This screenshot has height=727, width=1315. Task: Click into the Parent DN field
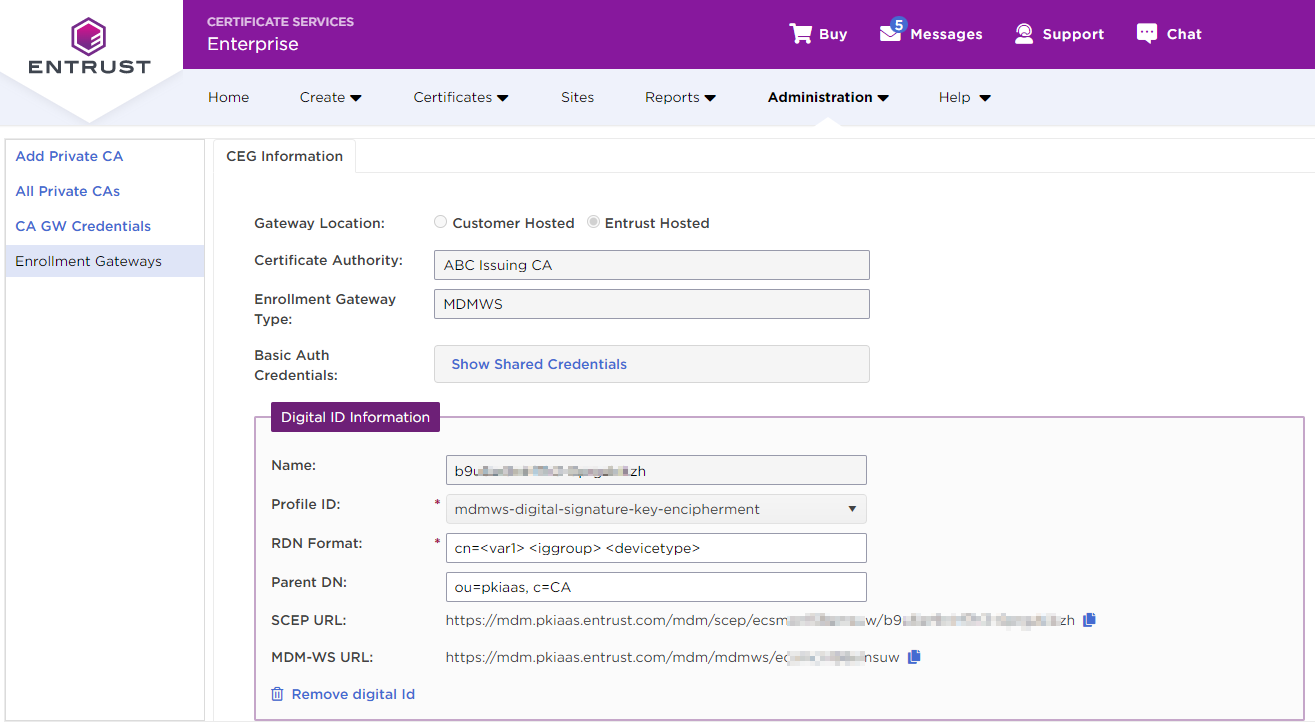pyautogui.click(x=656, y=587)
